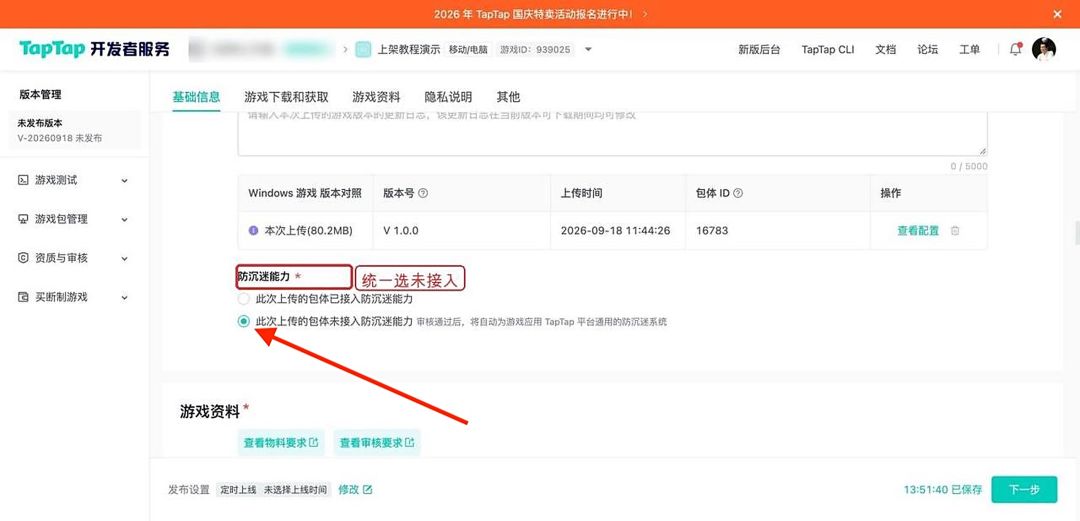The height and width of the screenshot is (521, 1080).
Task: Open TapTap CLI in the top navigation
Action: point(827,50)
